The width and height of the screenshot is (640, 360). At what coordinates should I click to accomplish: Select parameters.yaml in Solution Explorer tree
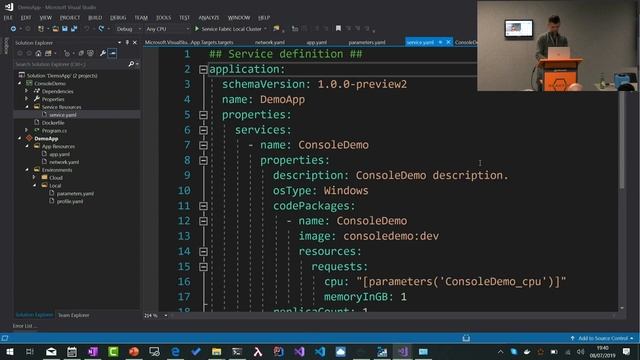[x=75, y=193]
